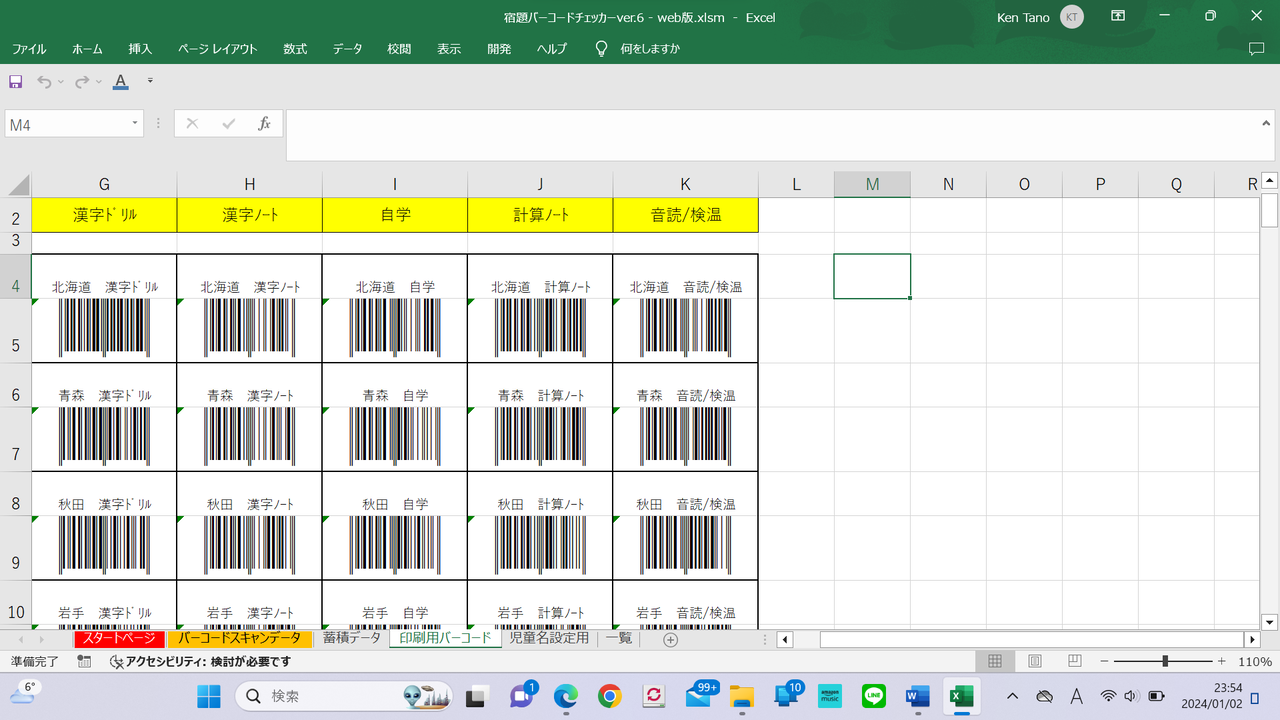Click the Select All corner triangle
Screen dimensions: 1280x720
(x=19, y=185)
